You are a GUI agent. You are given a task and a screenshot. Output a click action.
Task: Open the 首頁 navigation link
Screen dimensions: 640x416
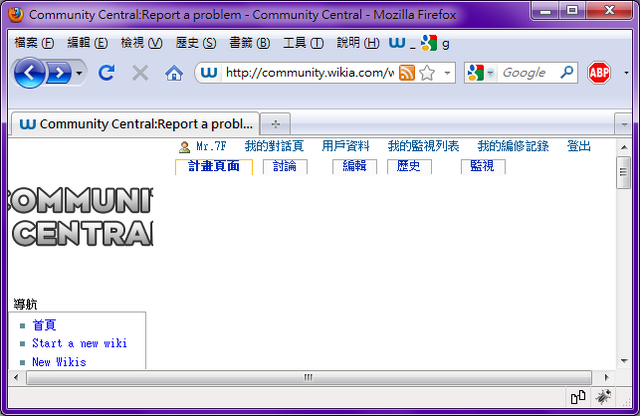[44, 325]
